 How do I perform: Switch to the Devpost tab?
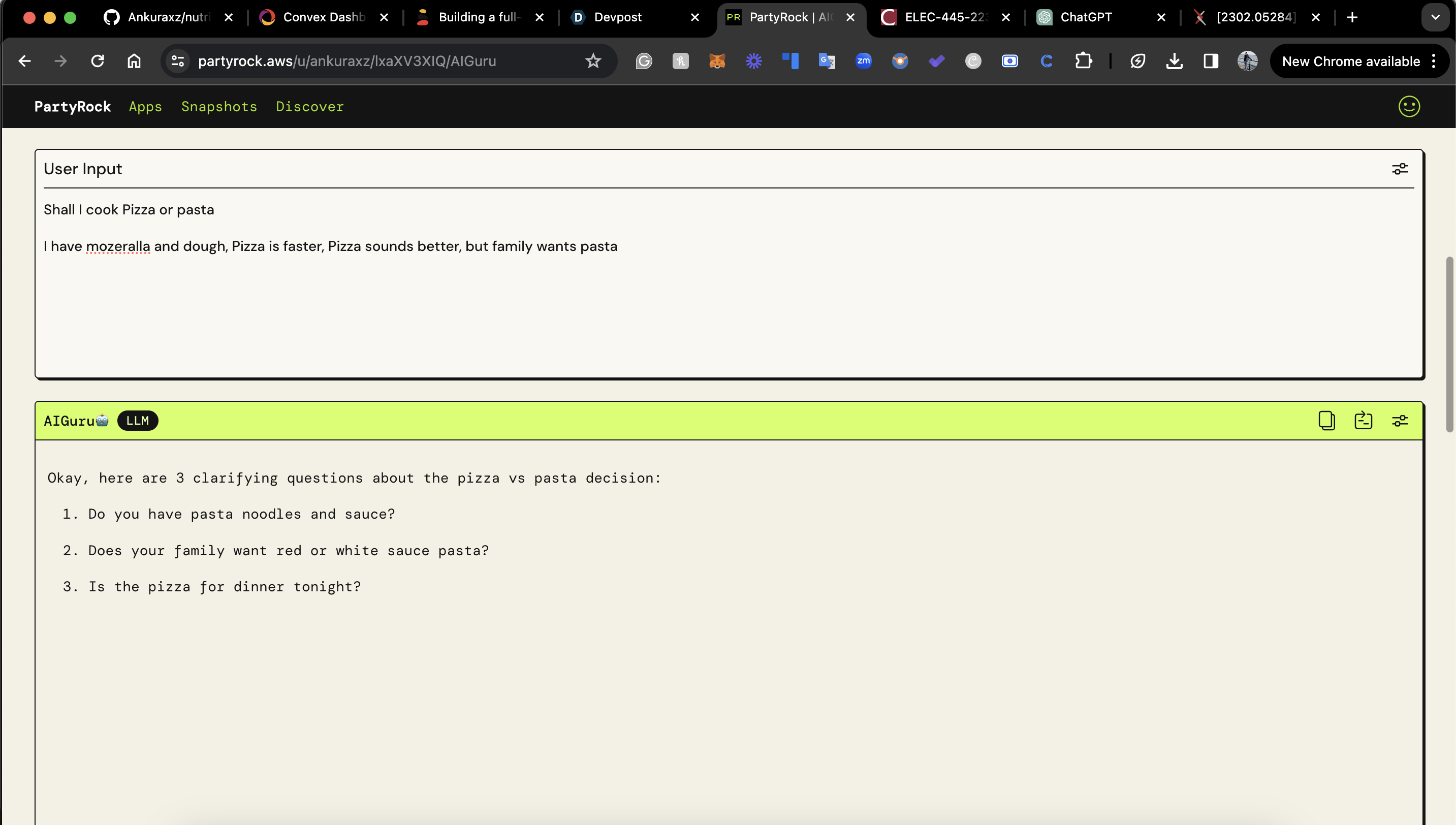[618, 18]
